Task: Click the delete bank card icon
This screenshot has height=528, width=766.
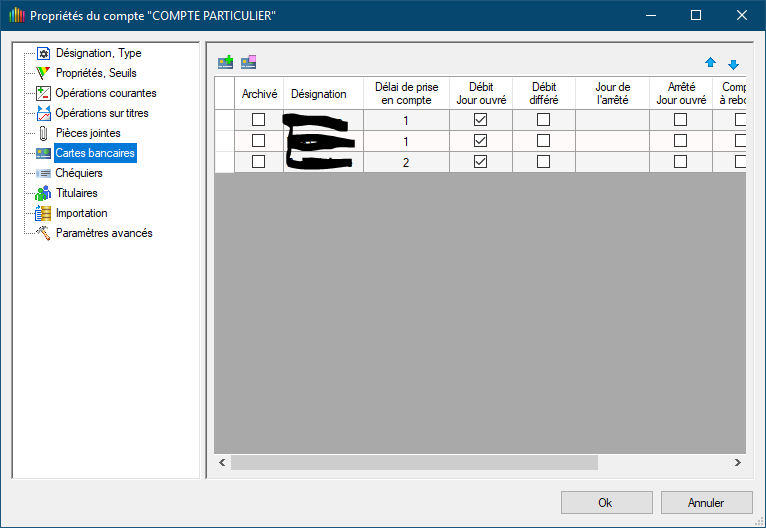Action: pos(249,62)
